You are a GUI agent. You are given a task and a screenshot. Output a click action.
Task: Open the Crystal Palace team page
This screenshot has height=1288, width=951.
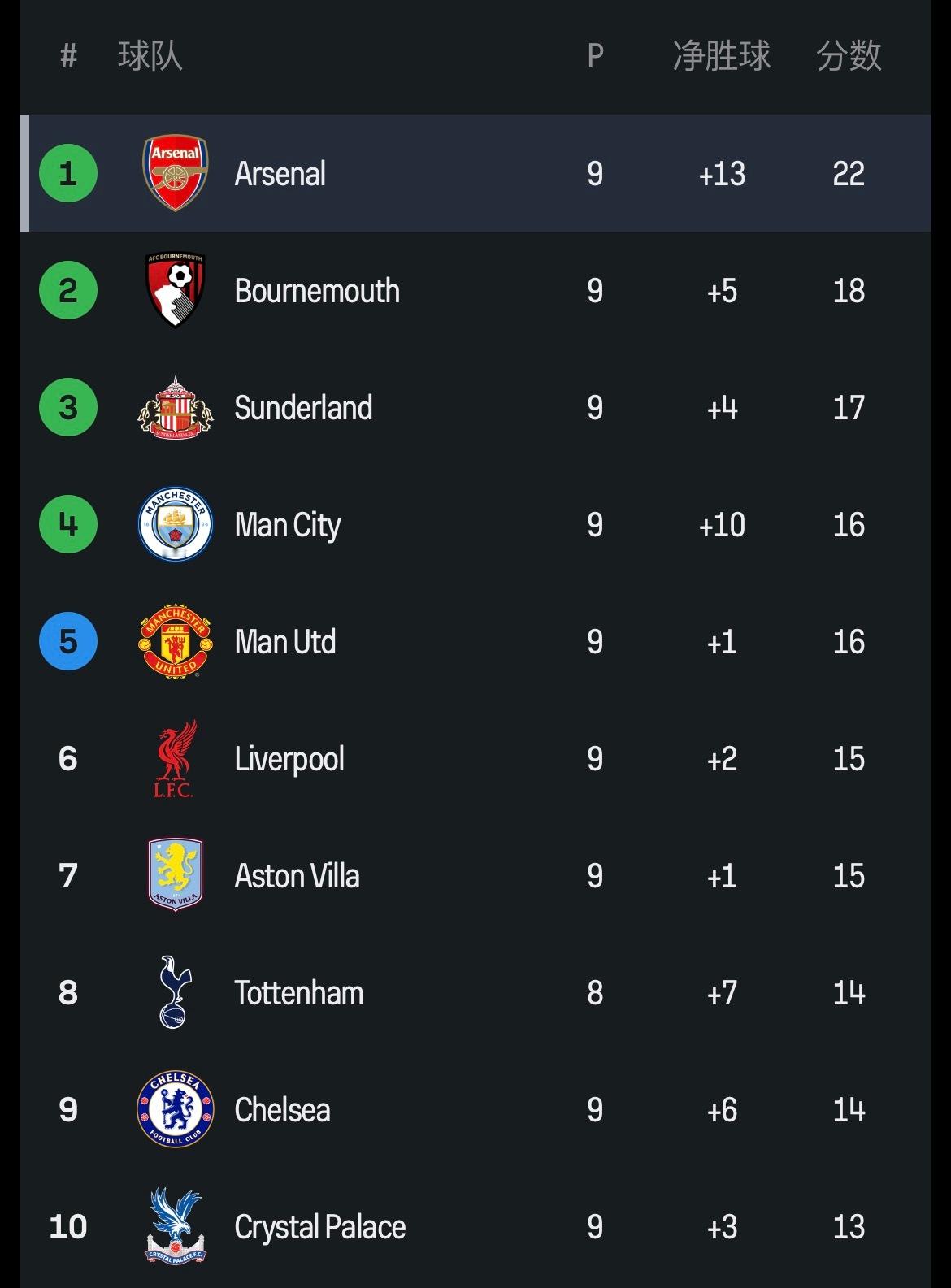(x=319, y=1227)
